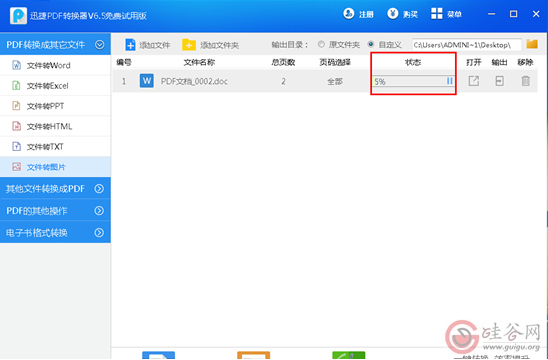
Task: Open the 菜单 grid menu
Action: tap(437, 14)
